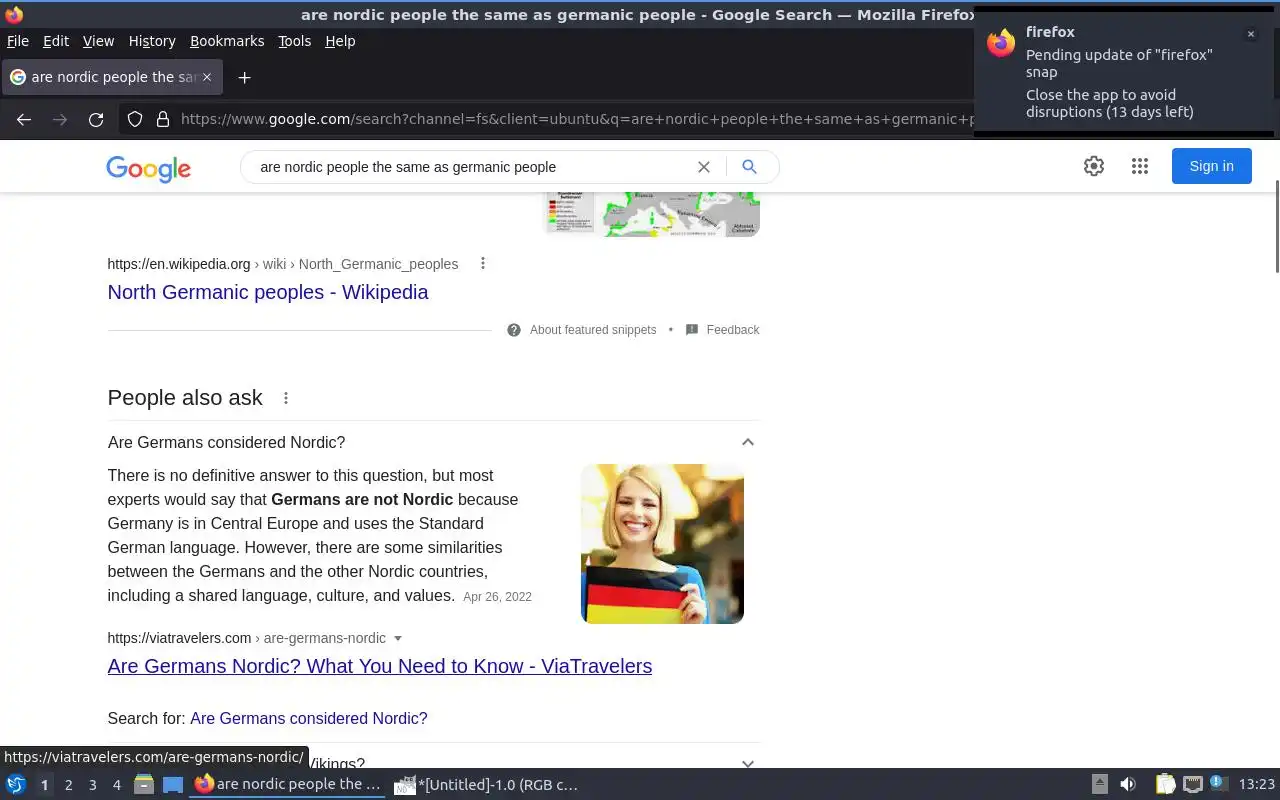Click the Firefox address bar URL

click(575, 119)
